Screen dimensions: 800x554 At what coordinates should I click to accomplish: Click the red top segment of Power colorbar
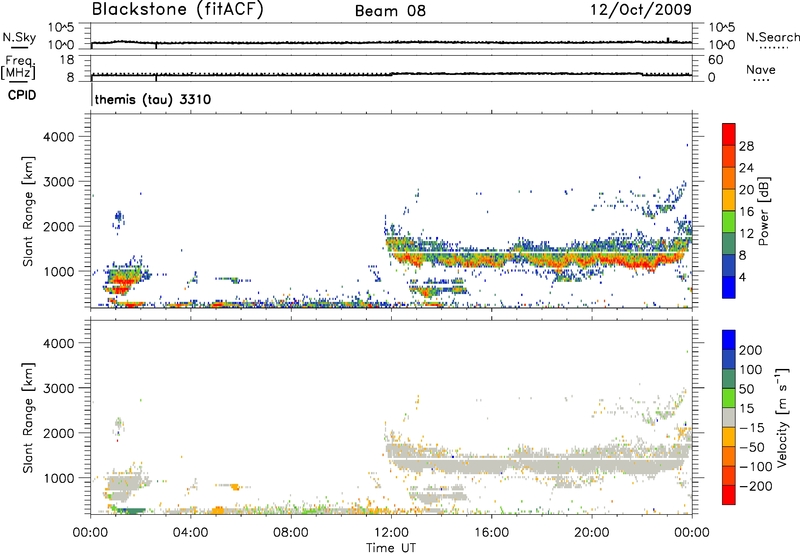pyautogui.click(x=729, y=135)
